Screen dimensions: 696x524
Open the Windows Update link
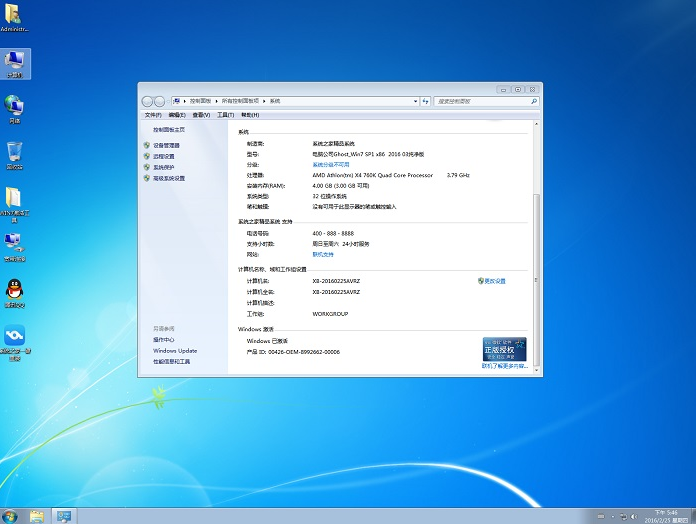point(175,351)
